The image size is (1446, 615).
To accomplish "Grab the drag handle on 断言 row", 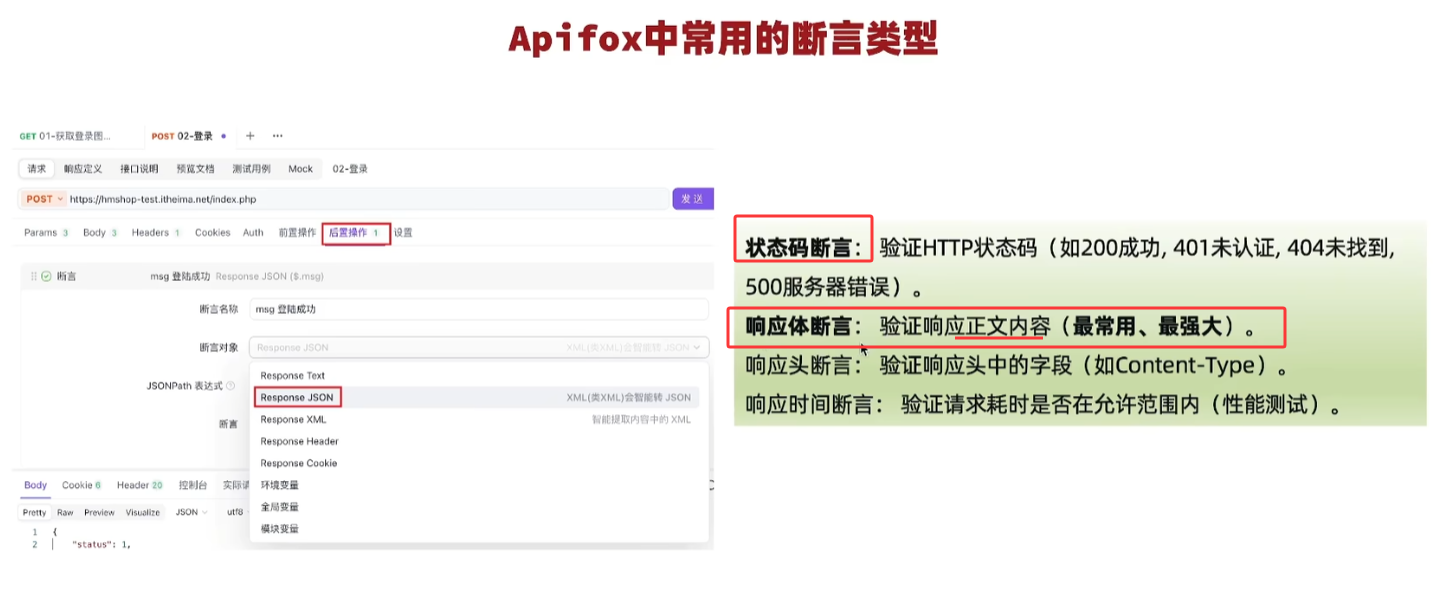I will pos(33,276).
